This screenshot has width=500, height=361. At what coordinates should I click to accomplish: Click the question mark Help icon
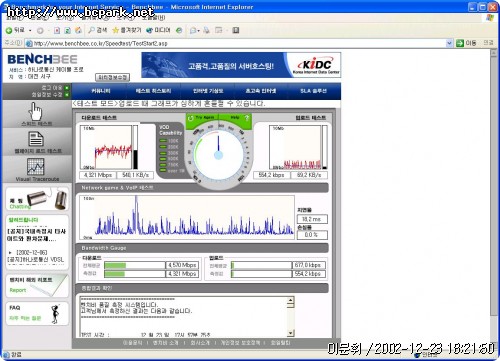[x=247, y=118]
